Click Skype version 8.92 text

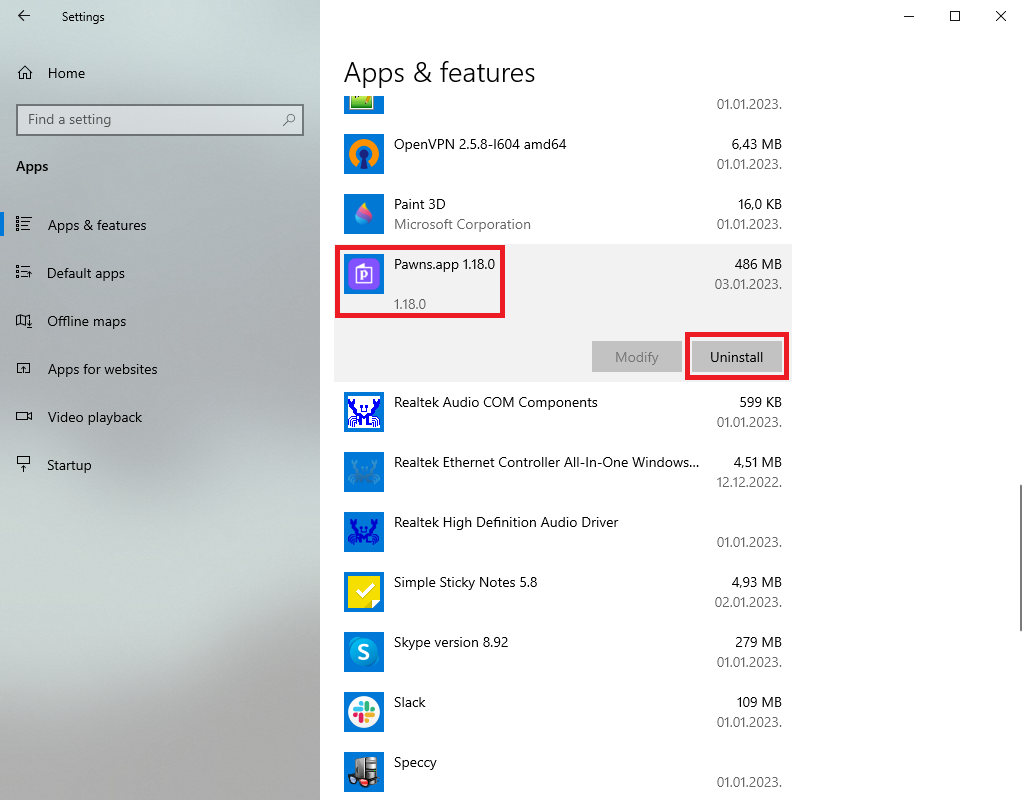[x=451, y=642]
